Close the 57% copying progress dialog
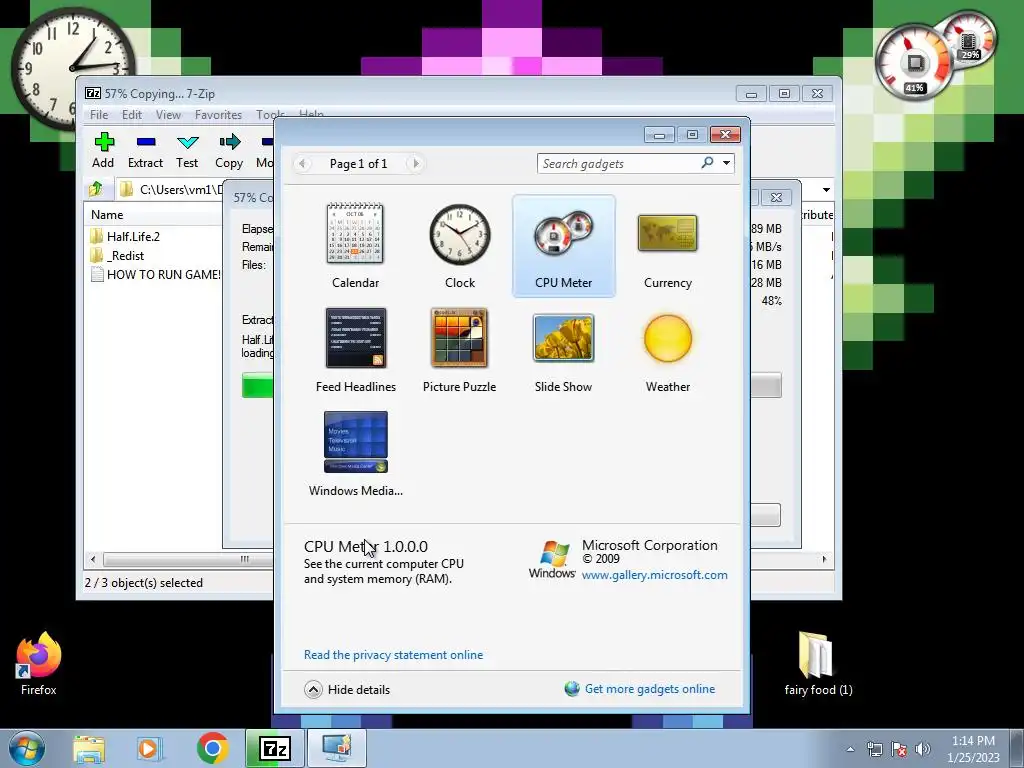 776,197
